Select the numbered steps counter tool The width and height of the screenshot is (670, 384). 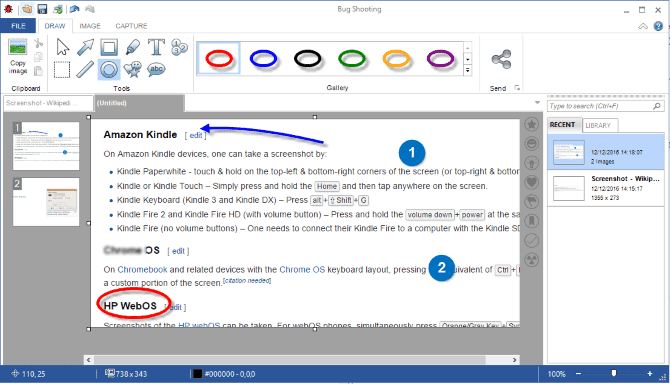point(179,47)
